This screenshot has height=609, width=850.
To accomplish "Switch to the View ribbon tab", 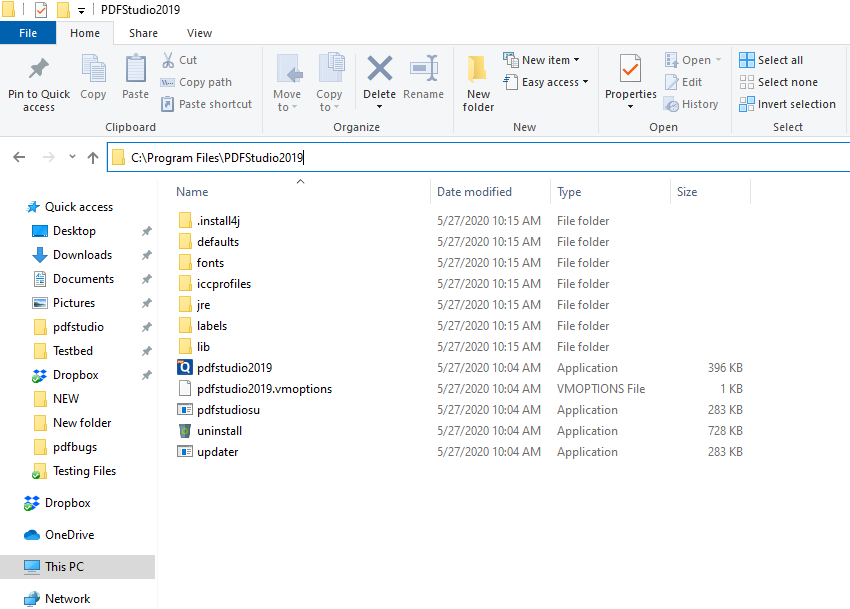I will coord(199,33).
